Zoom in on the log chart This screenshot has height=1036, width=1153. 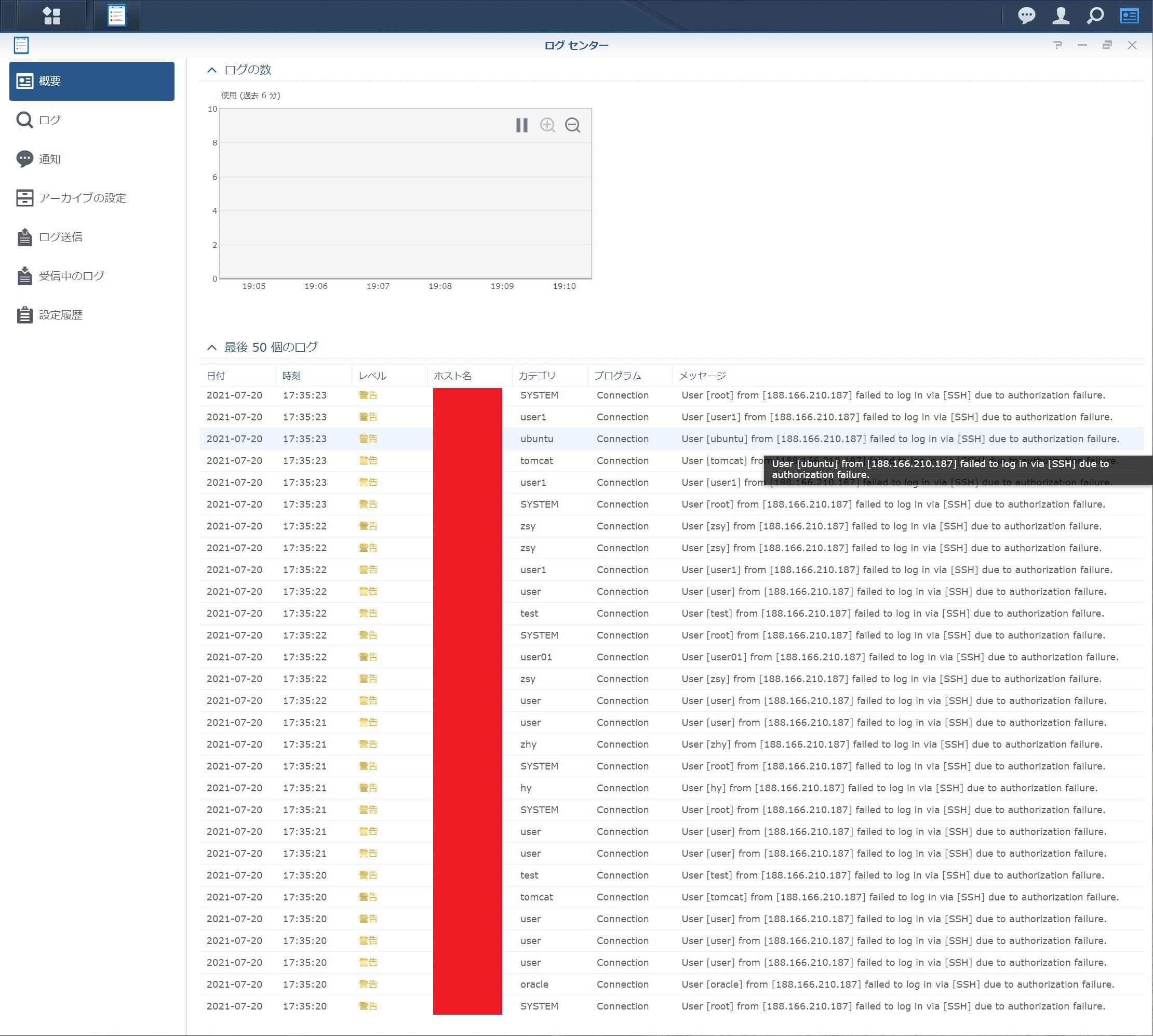click(547, 125)
